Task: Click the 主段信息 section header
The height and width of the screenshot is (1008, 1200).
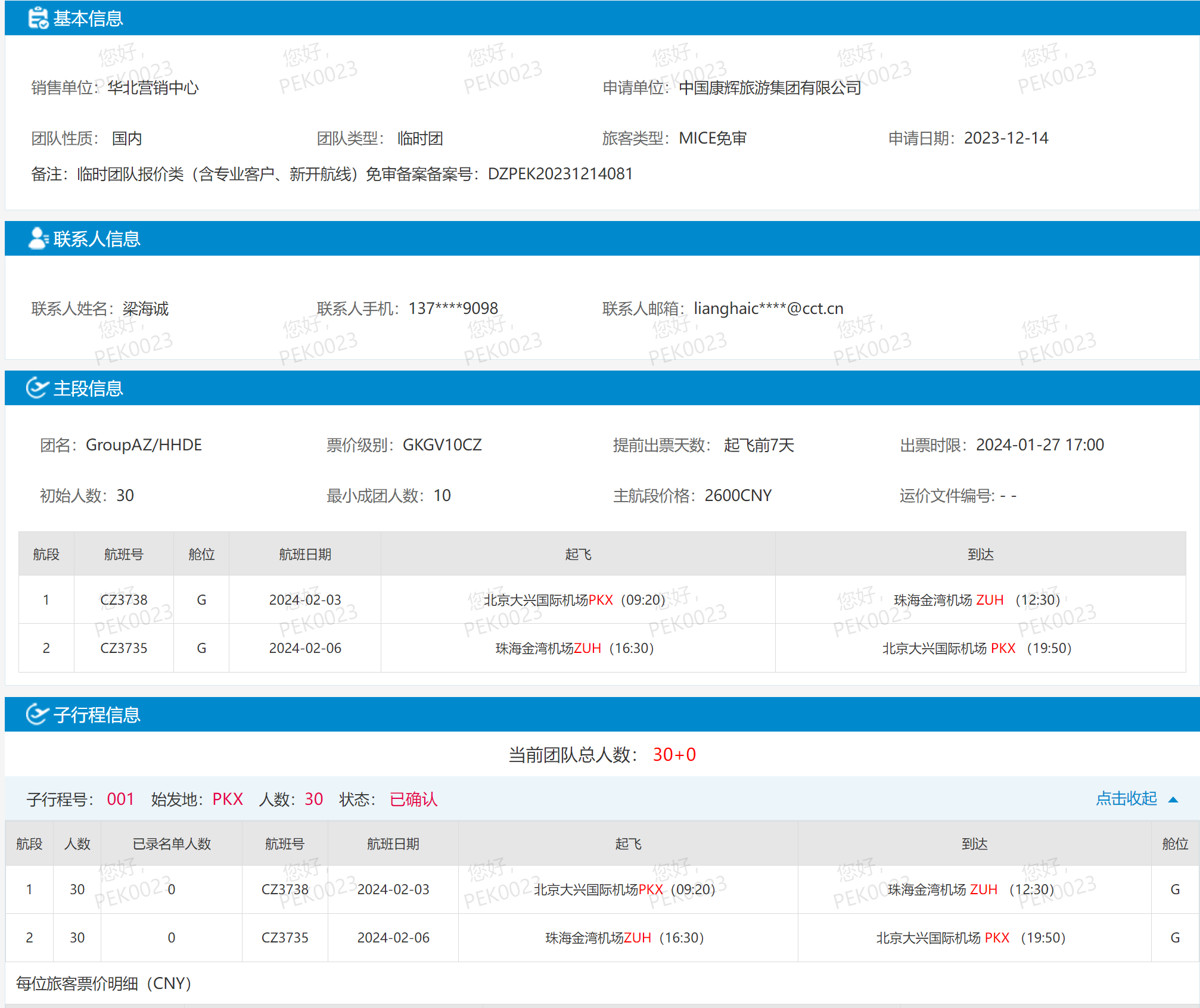Action: pos(88,388)
